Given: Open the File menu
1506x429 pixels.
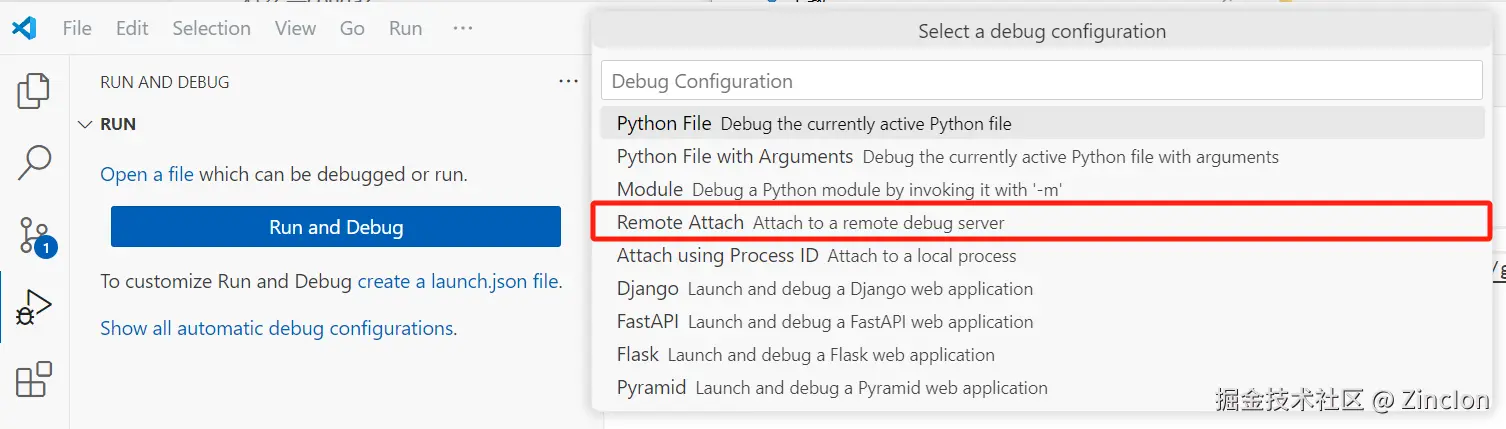Looking at the screenshot, I should click(x=77, y=28).
